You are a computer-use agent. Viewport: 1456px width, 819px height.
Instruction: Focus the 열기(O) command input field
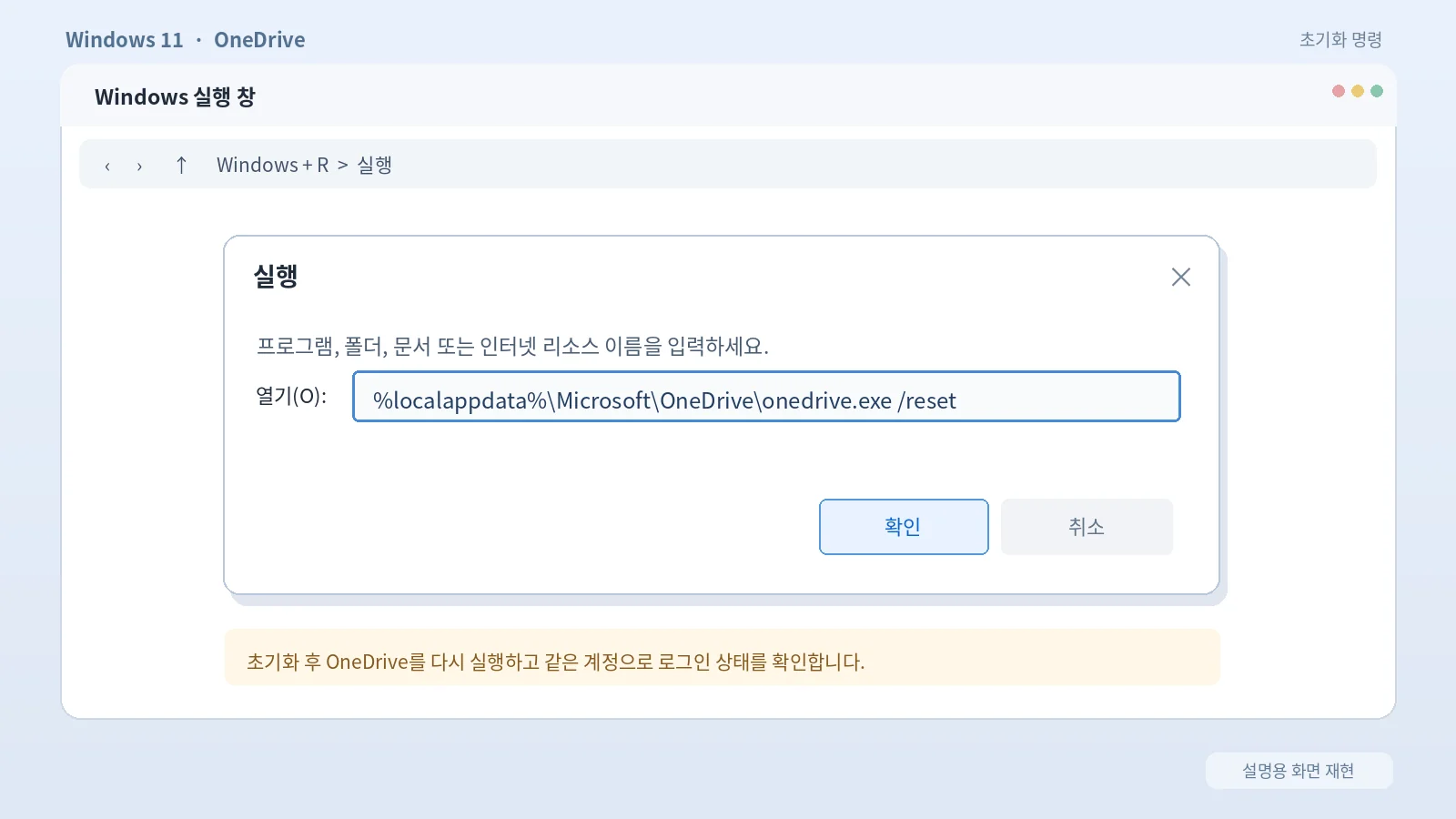tap(766, 397)
